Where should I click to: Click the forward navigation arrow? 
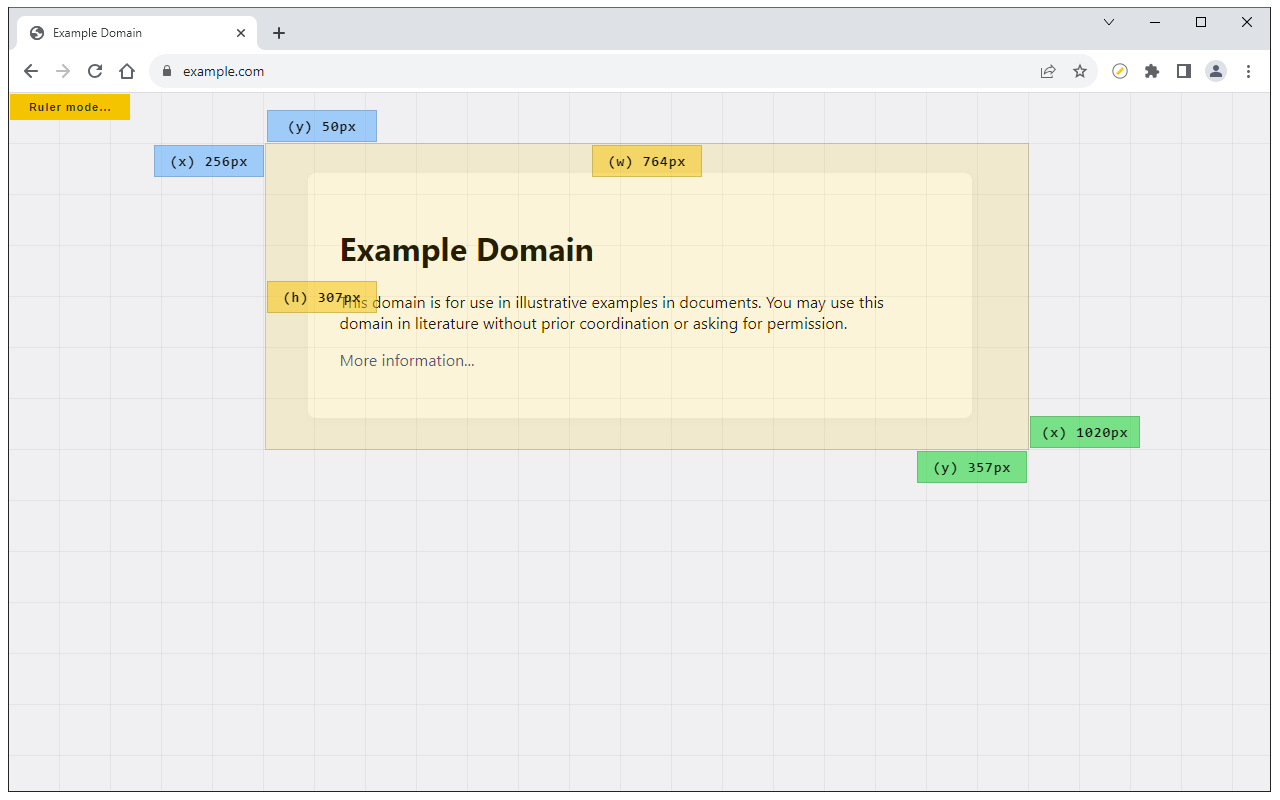pos(63,71)
